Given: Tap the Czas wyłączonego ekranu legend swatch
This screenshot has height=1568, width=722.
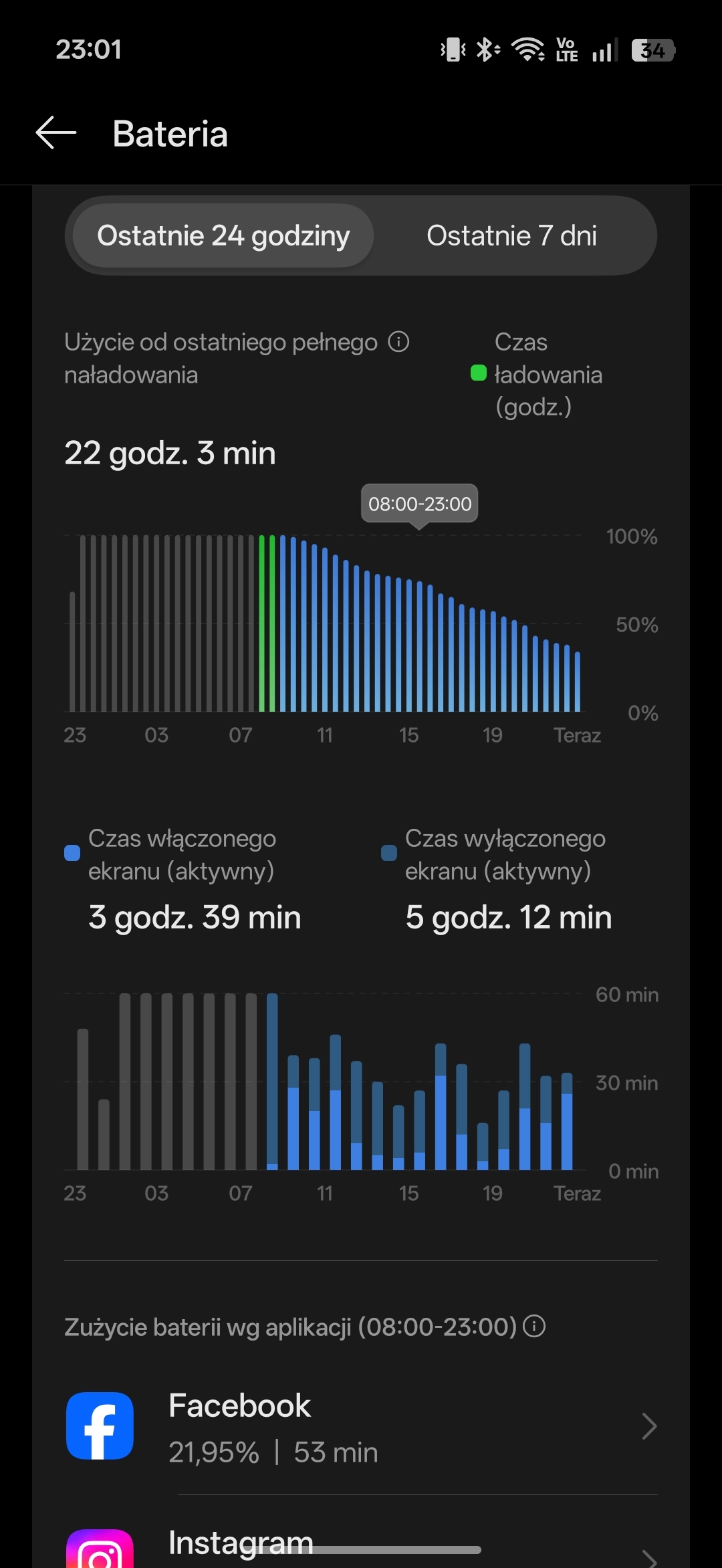Looking at the screenshot, I should tap(389, 853).
